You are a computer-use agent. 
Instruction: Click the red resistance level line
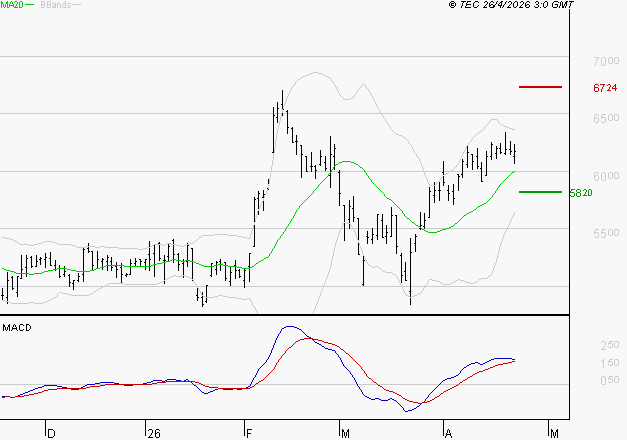[540, 87]
